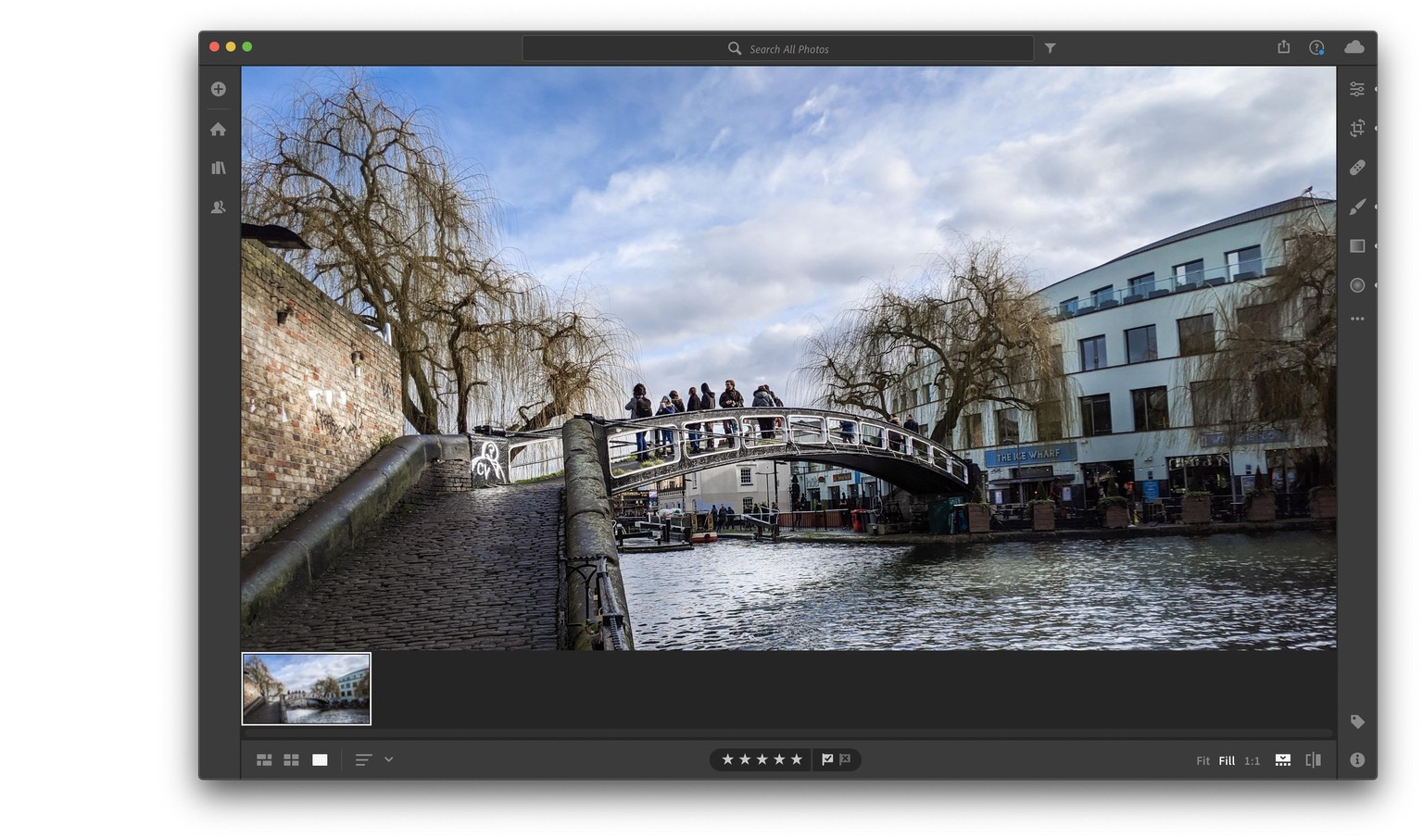Set rating to three stars

coord(762,759)
